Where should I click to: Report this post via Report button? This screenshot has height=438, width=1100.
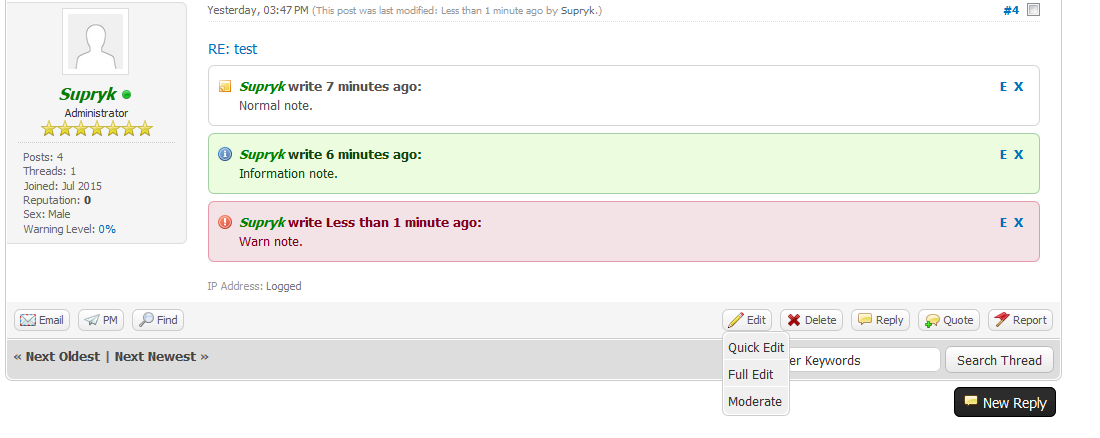(1020, 320)
